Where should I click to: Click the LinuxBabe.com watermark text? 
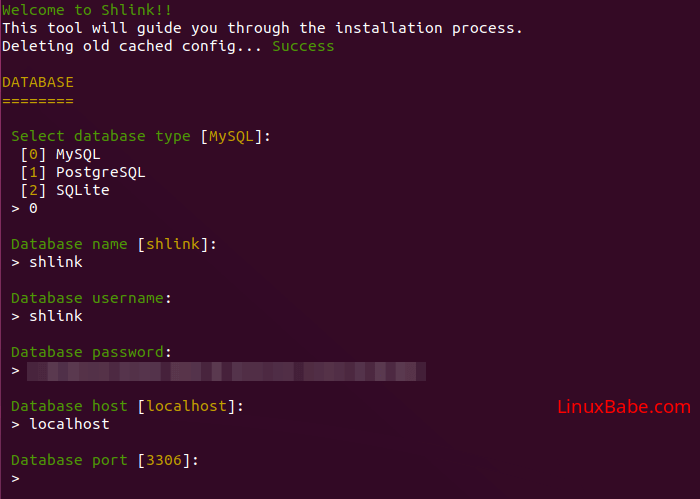click(x=622, y=407)
